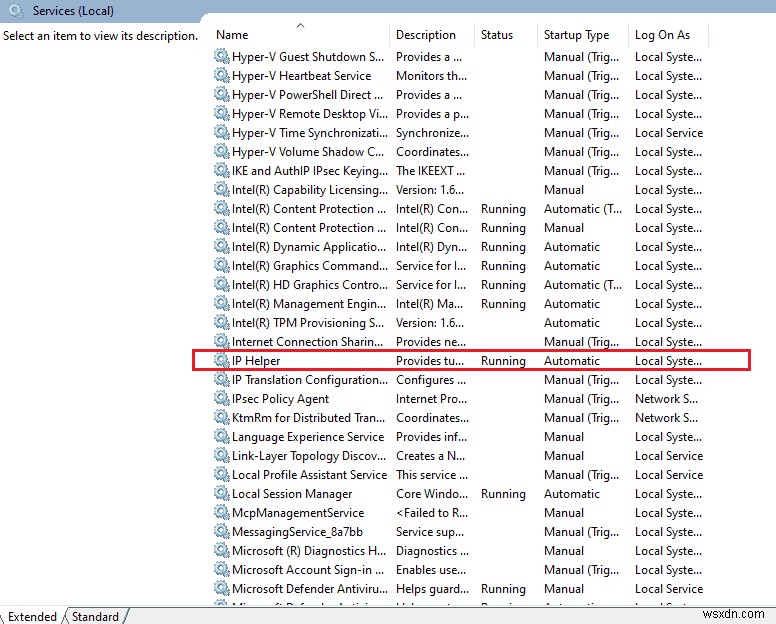Select the Hyper-V Remote Desktop Virtualization service

coord(310,113)
